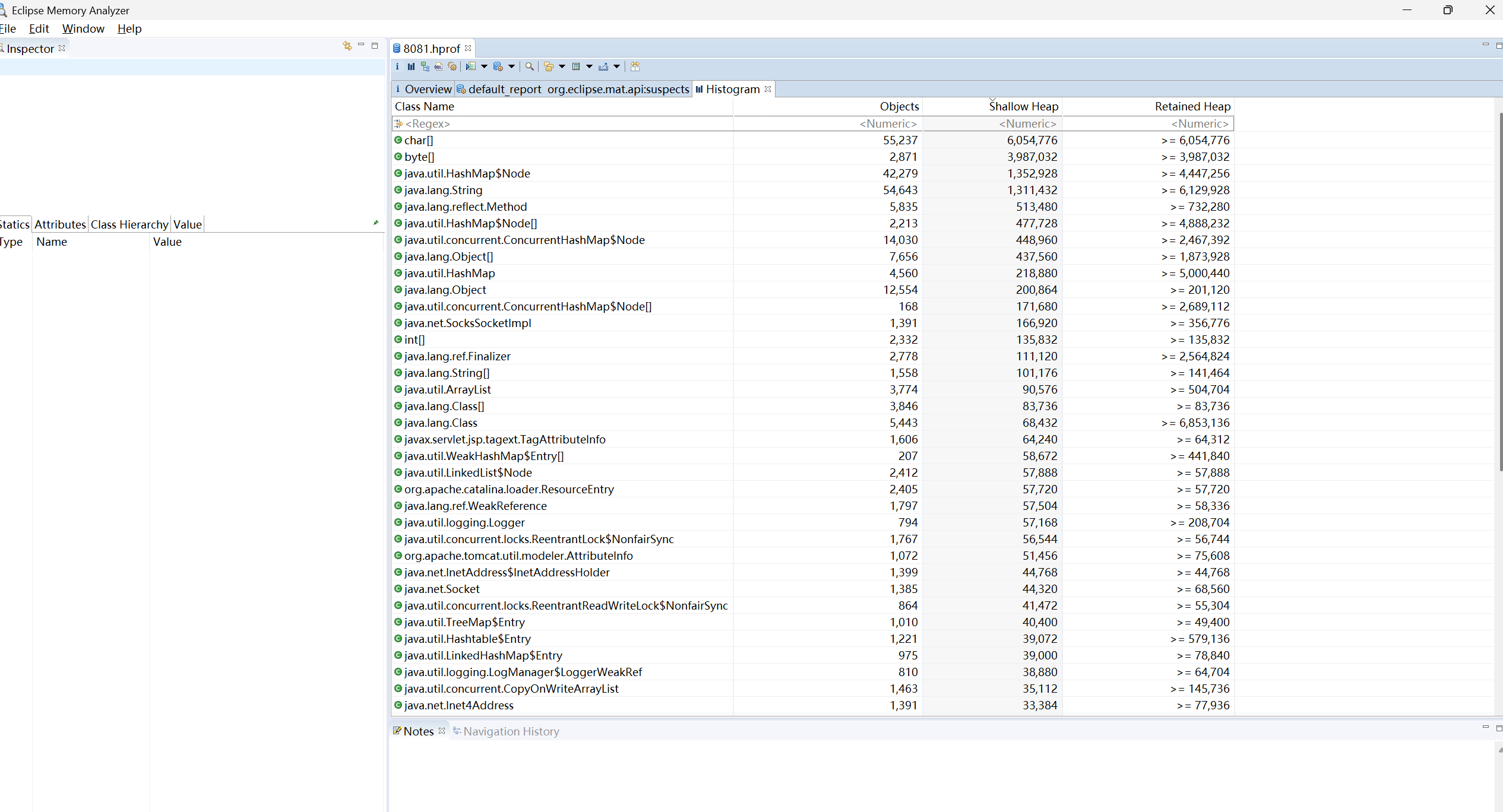The height and width of the screenshot is (812, 1503).
Task: Open the query browser dropdown arrow
Action: click(x=511, y=66)
